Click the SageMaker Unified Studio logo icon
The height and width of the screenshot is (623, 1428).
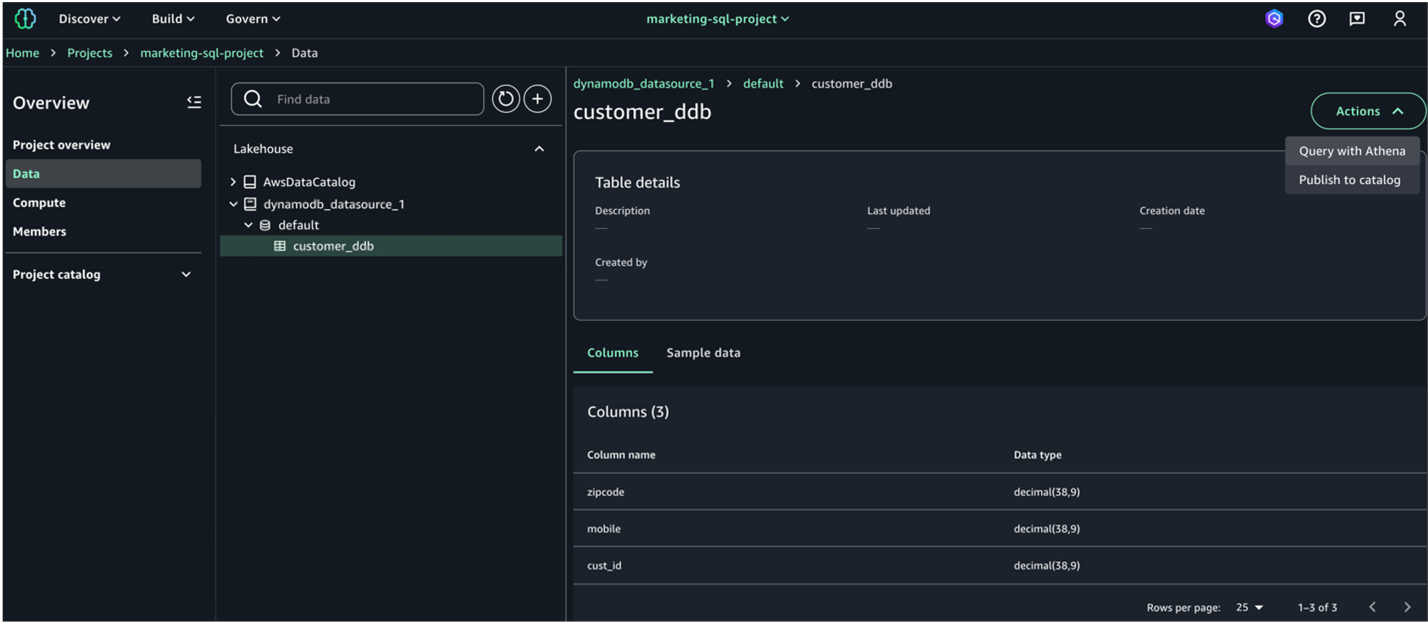point(24,19)
